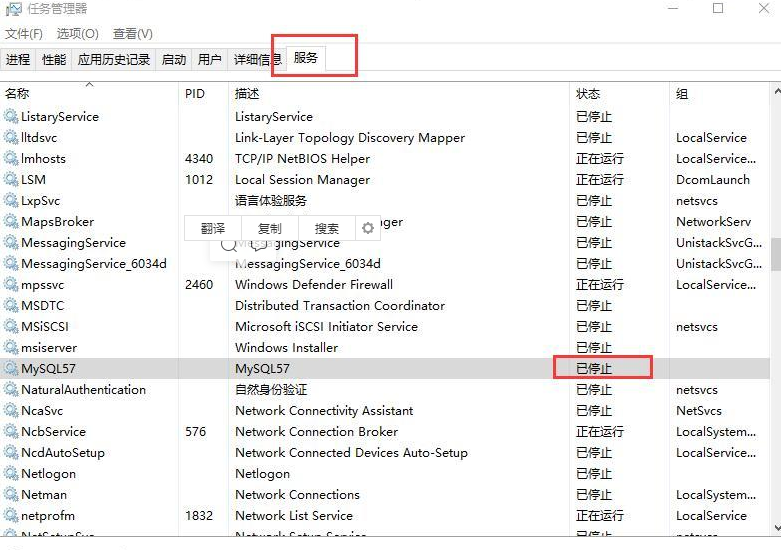Image resolution: width=781 pixels, height=550 pixels.
Task: Click the Task Manager title bar icon
Action: tap(13, 8)
